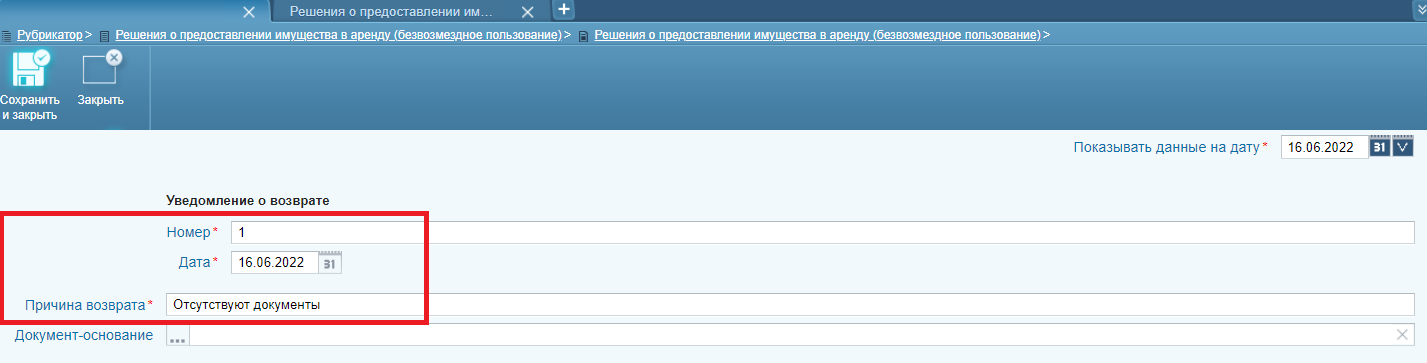Open second Решения о предоставлении имущества breadcrumb
This screenshot has width=1427, height=363.
pyautogui.click(x=817, y=35)
